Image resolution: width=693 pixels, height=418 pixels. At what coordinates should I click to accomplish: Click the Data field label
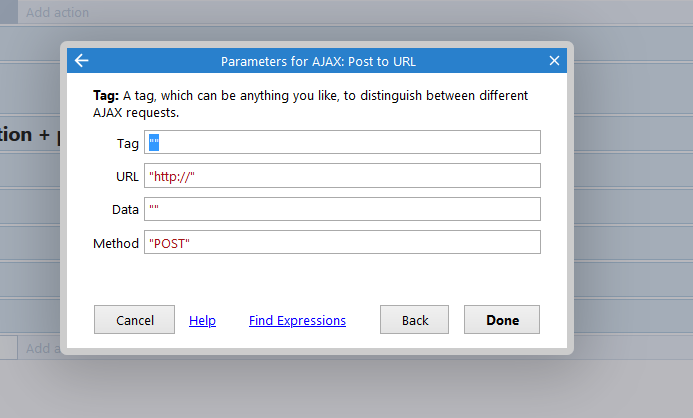tap(125, 209)
